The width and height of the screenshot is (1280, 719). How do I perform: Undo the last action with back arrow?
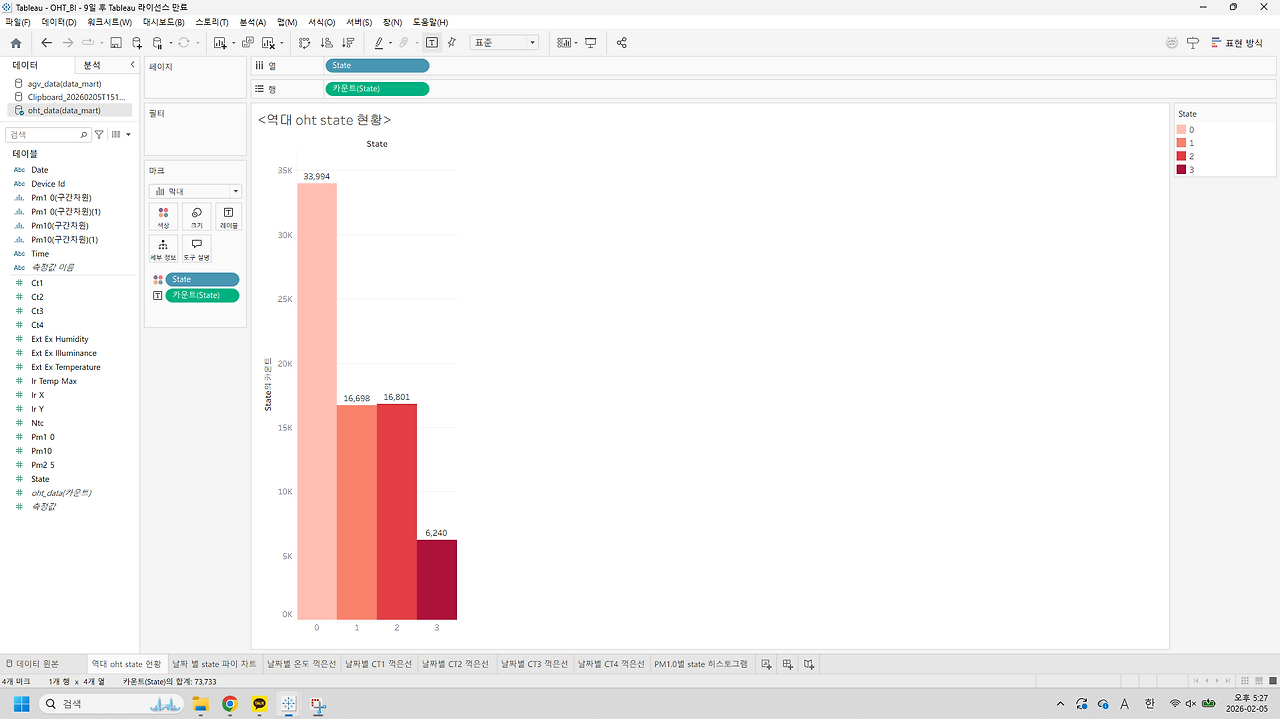[x=46, y=43]
